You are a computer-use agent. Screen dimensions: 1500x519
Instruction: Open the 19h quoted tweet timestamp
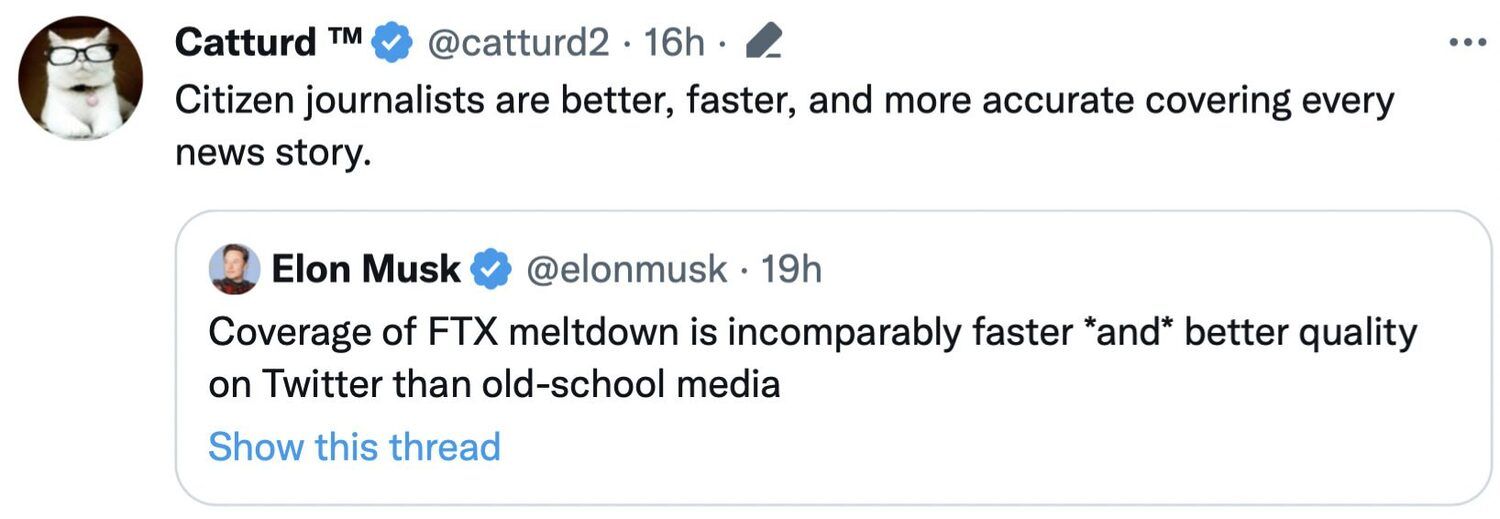[x=791, y=269]
